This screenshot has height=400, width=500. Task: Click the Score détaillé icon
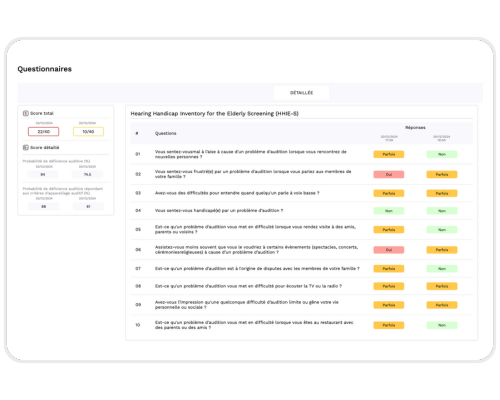(x=26, y=147)
